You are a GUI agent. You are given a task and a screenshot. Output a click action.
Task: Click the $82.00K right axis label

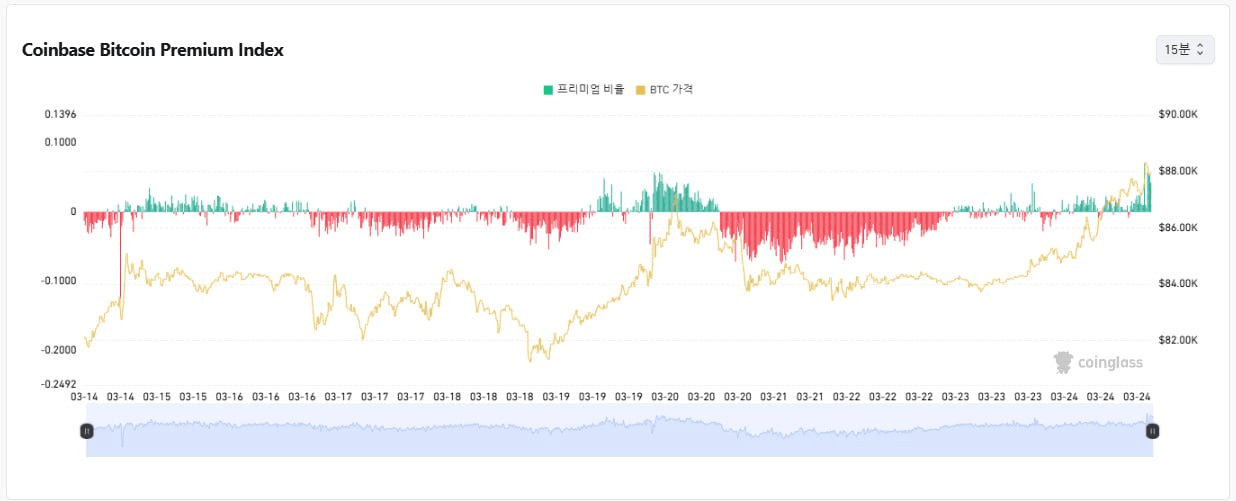1178,340
